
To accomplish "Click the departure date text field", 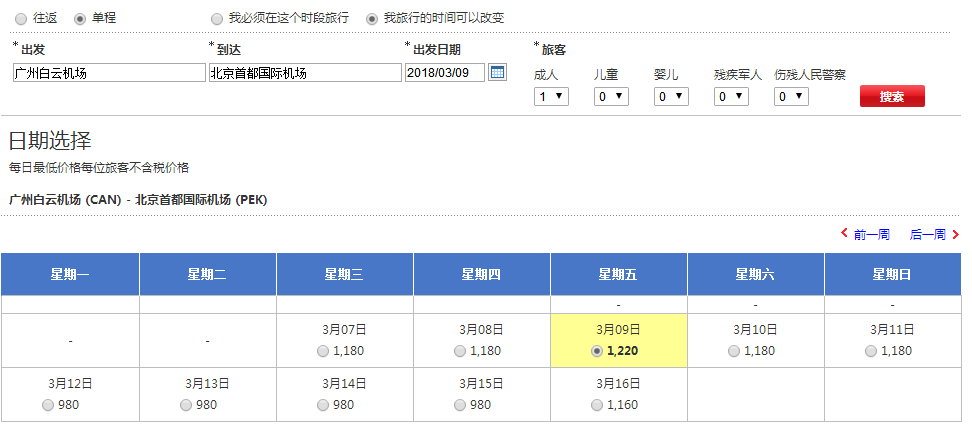I will pos(444,73).
